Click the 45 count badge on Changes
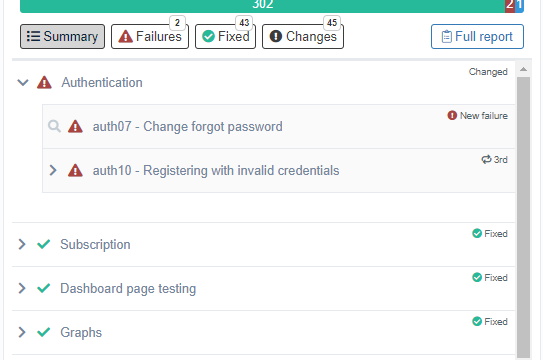543x360 pixels. (x=332, y=23)
